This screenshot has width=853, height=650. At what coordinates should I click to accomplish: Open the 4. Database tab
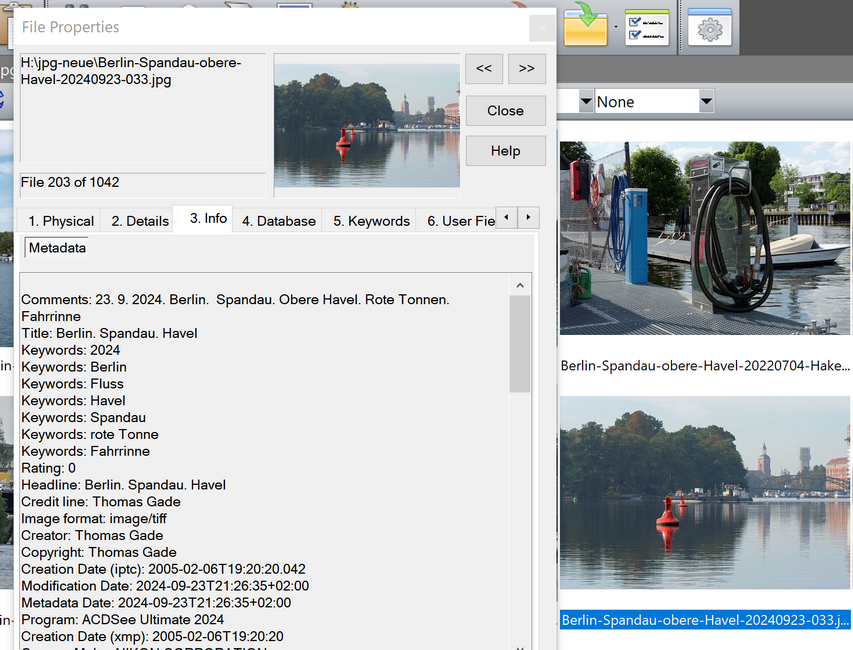[x=279, y=221]
